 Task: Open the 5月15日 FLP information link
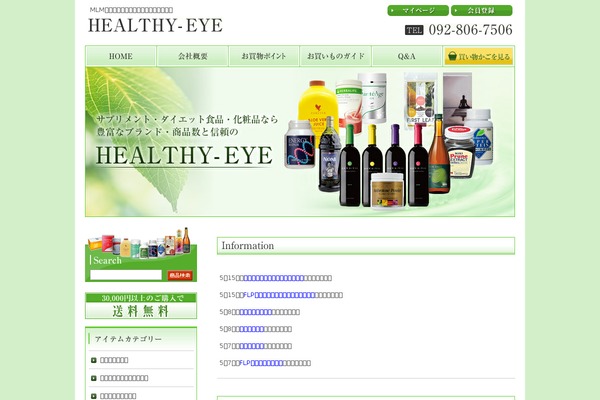pos(279,295)
